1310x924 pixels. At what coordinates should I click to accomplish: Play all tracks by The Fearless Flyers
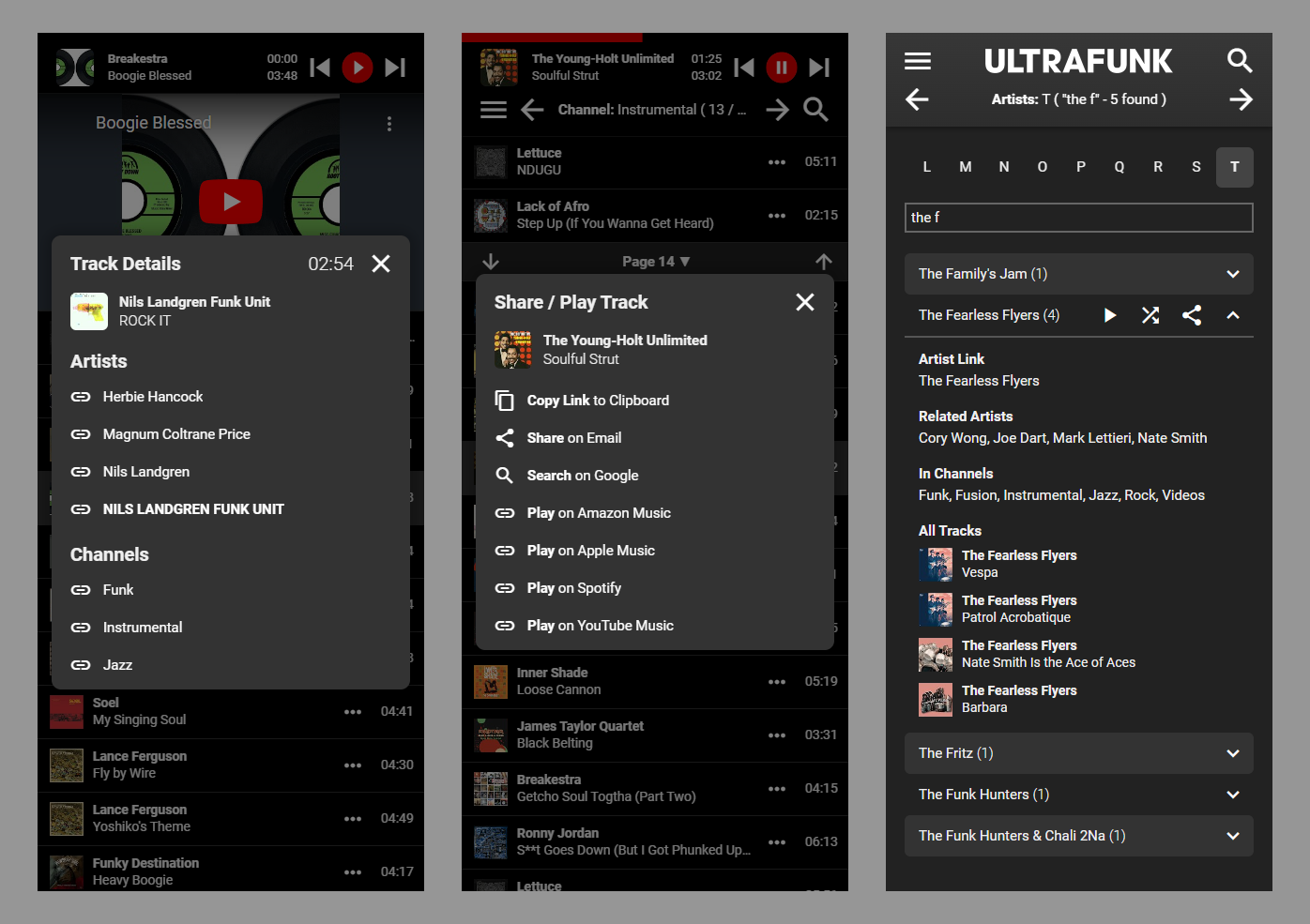click(x=1110, y=315)
